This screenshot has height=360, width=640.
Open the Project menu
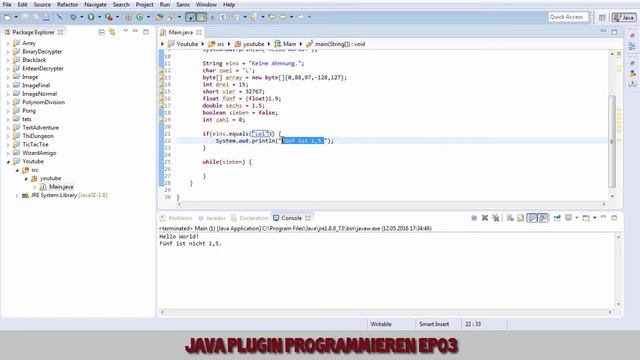[144, 4]
